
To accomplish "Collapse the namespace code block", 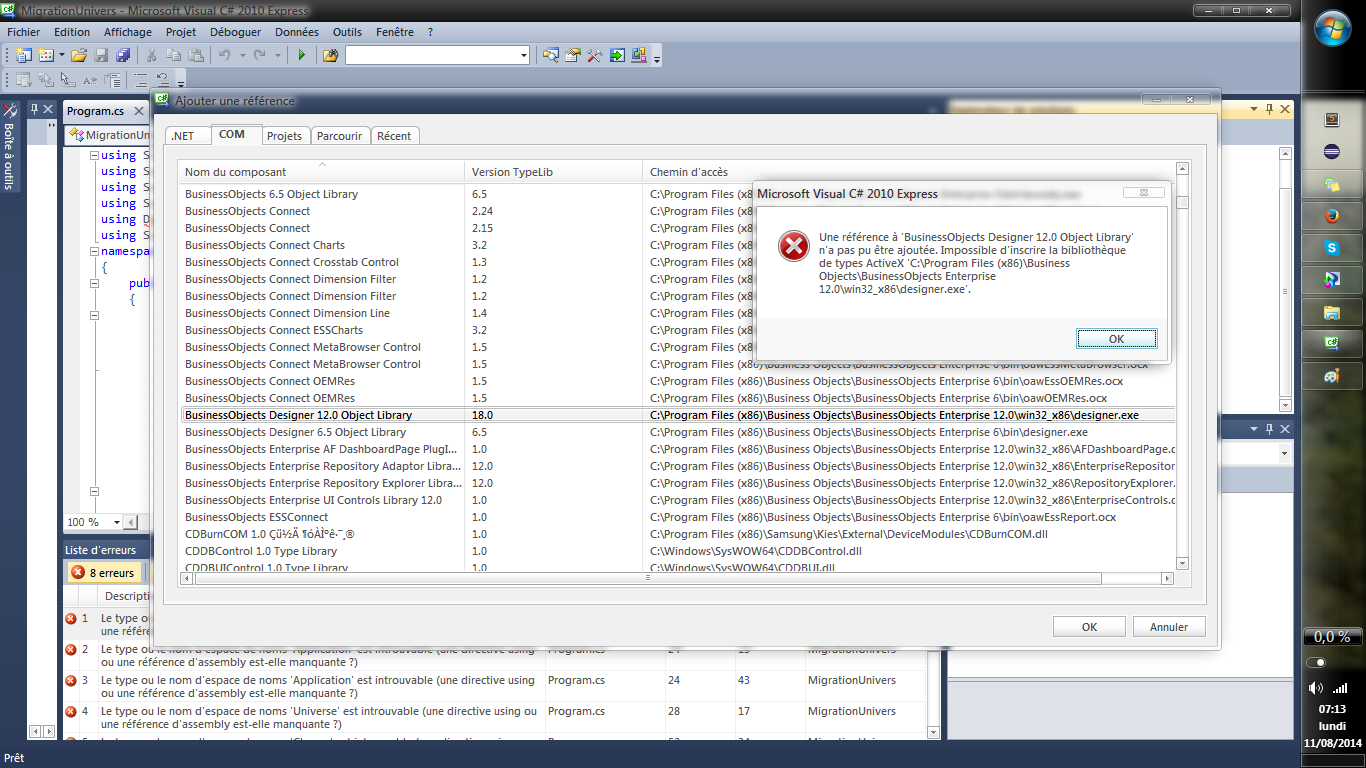I will (94, 251).
